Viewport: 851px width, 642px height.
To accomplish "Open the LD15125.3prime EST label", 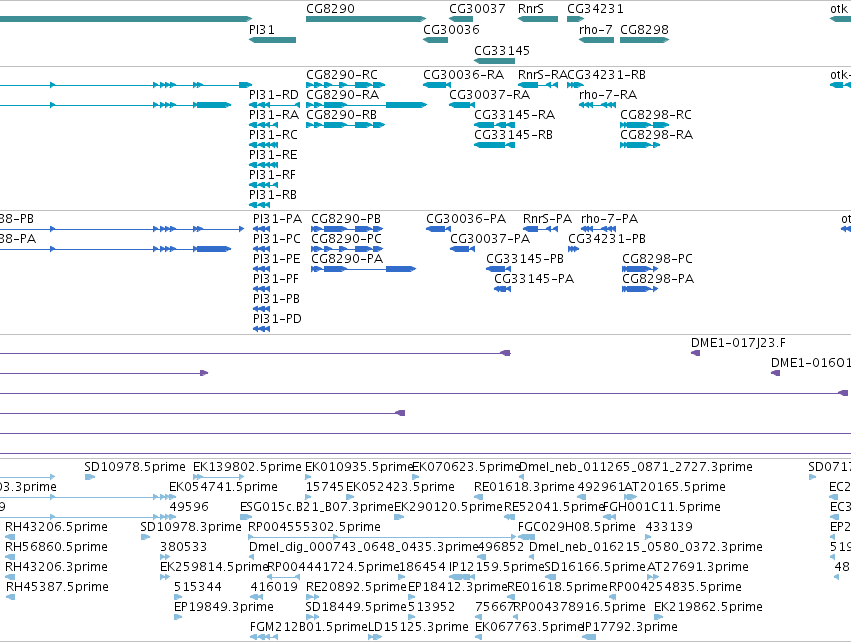I will coord(418,627).
